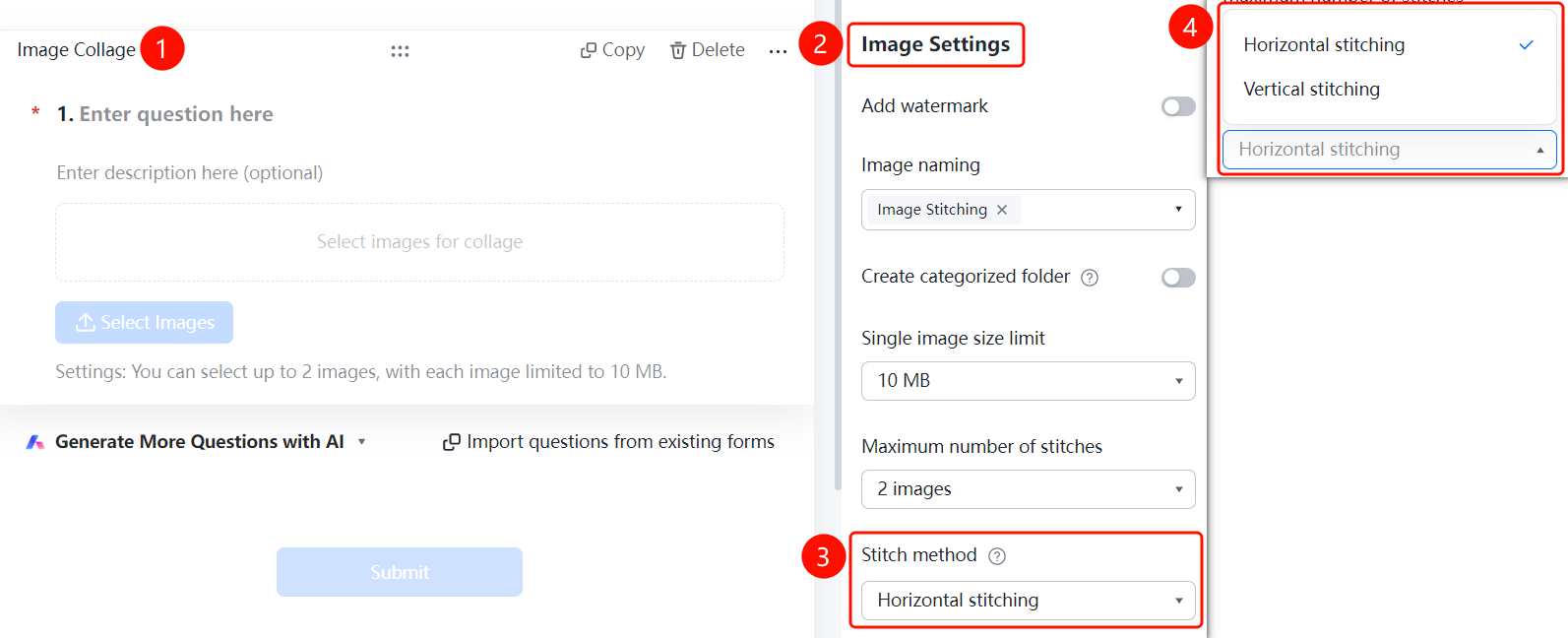
Task: Toggle the Add watermark switch
Action: 1178,106
